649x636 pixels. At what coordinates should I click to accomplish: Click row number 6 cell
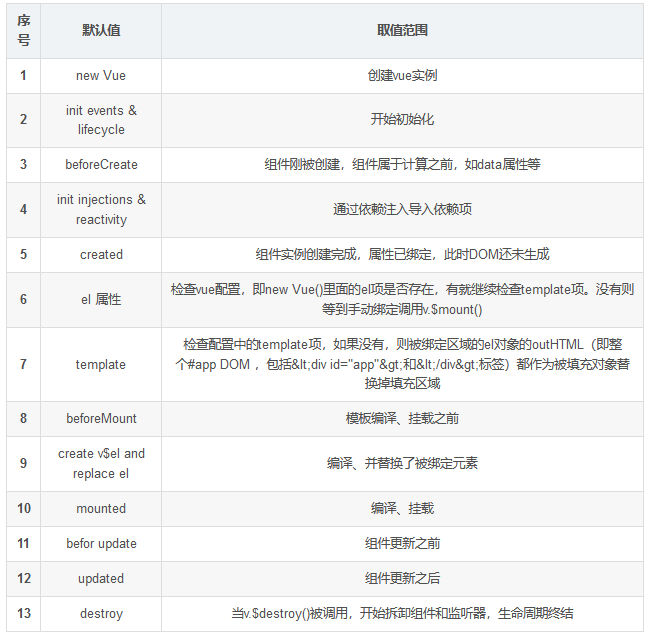pos(24,300)
